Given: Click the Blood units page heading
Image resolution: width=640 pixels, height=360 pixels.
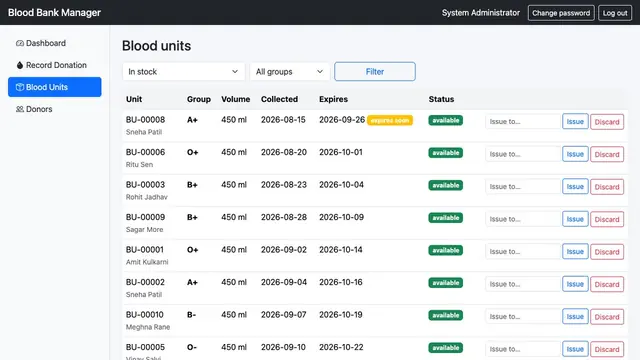Looking at the screenshot, I should click(x=156, y=46).
